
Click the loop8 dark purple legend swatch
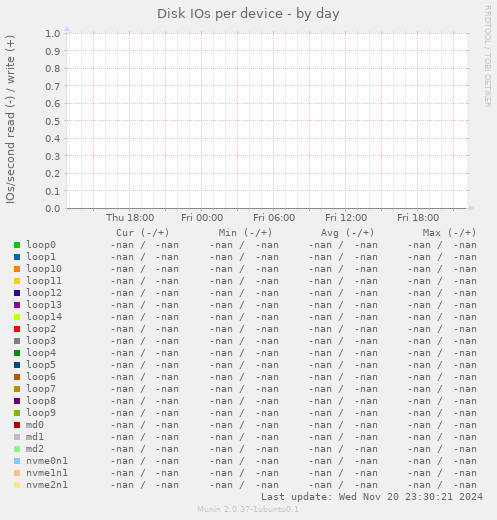coord(17,401)
